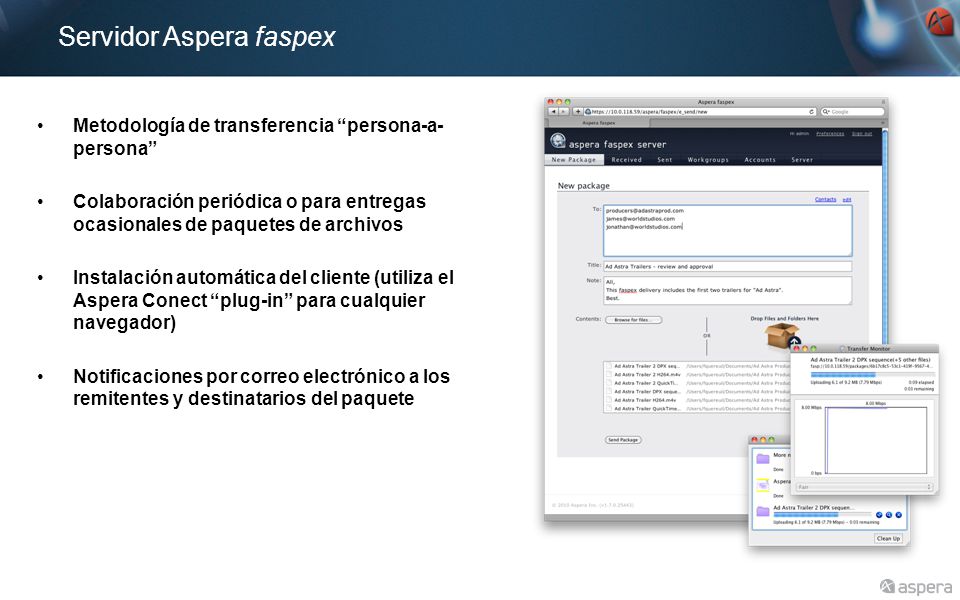Click the Sign out link

click(862, 133)
